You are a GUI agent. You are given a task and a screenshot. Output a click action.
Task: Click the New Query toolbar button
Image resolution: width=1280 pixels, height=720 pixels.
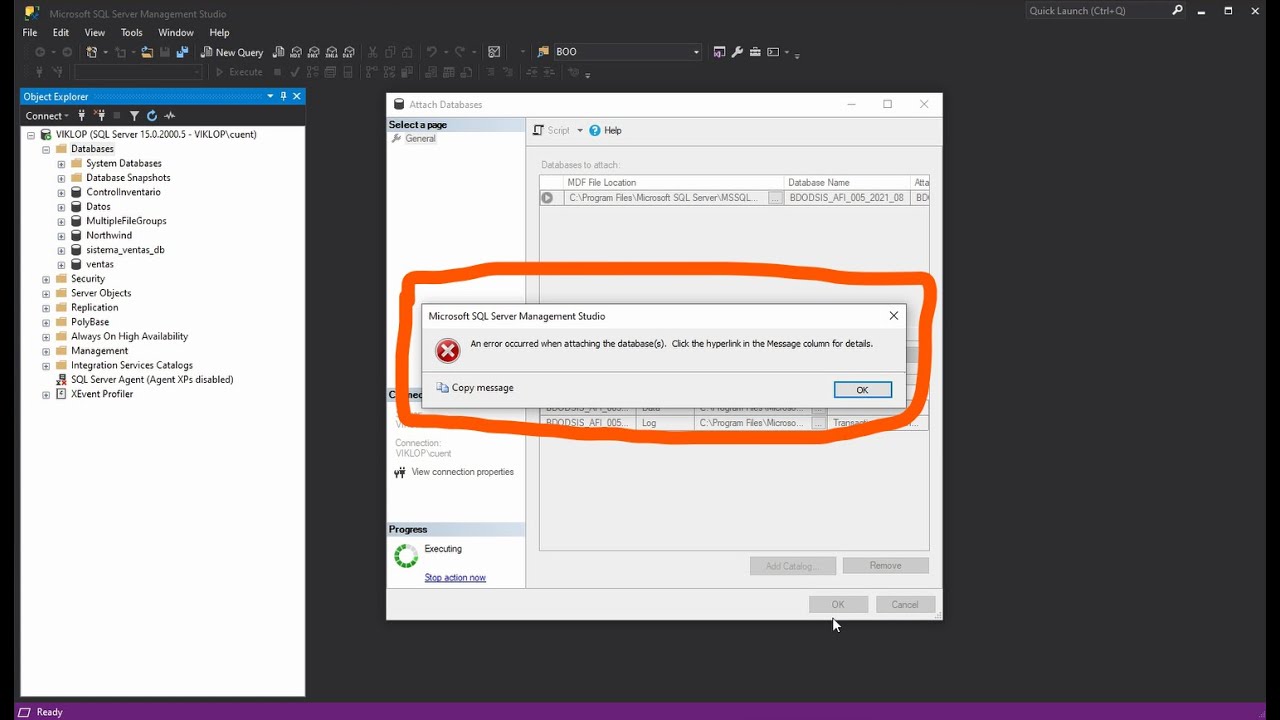tap(232, 52)
